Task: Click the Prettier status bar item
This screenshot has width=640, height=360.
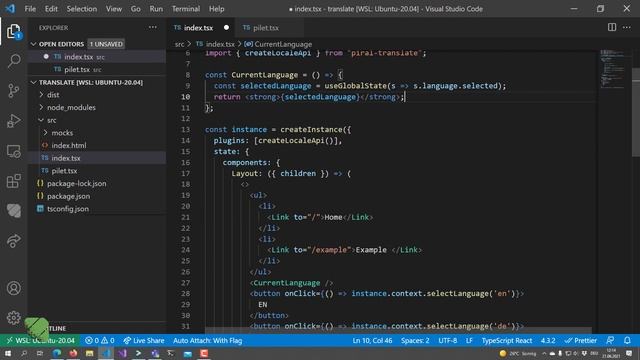Action: coord(580,340)
